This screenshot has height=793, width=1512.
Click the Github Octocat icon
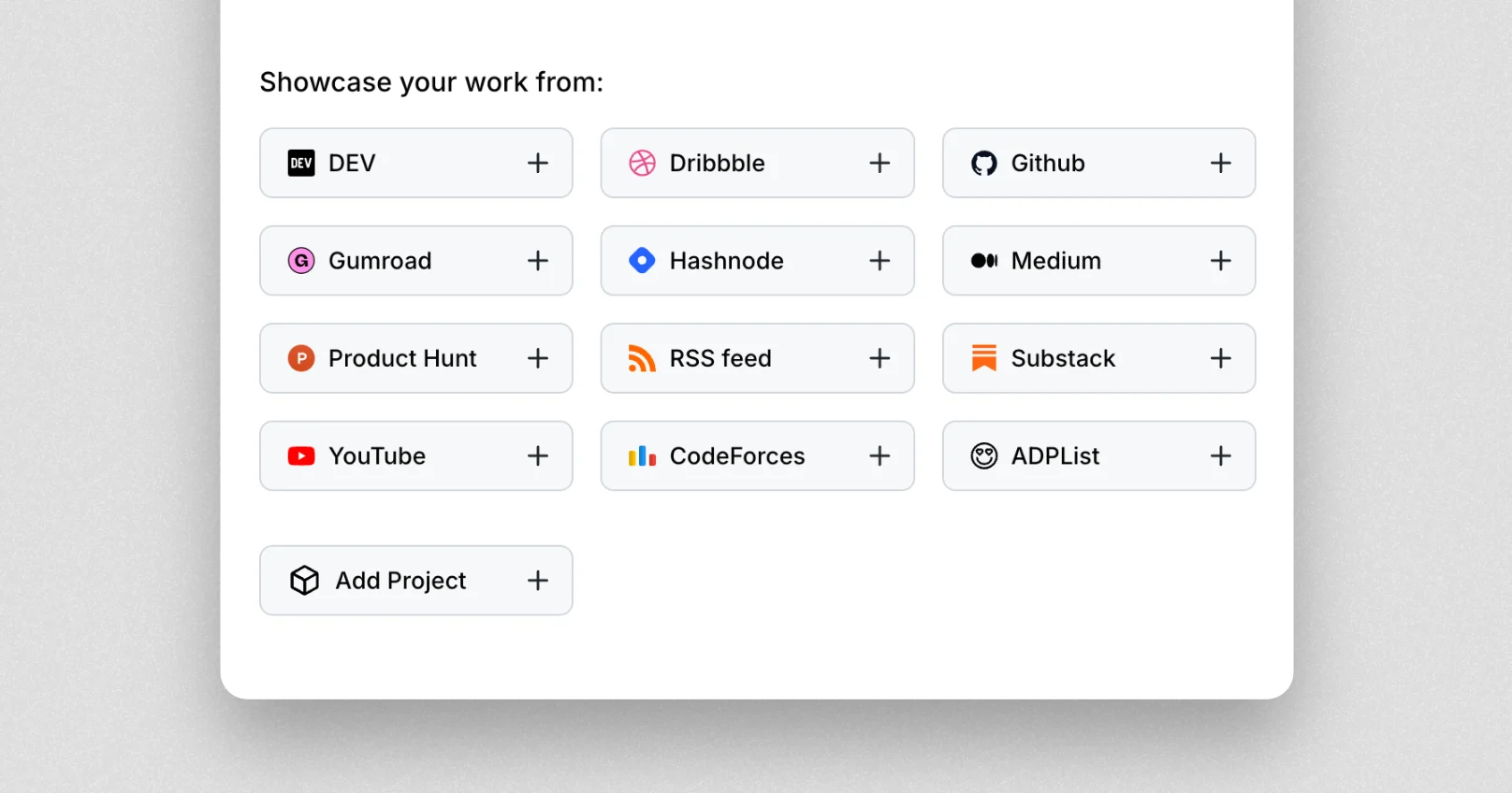[x=983, y=163]
